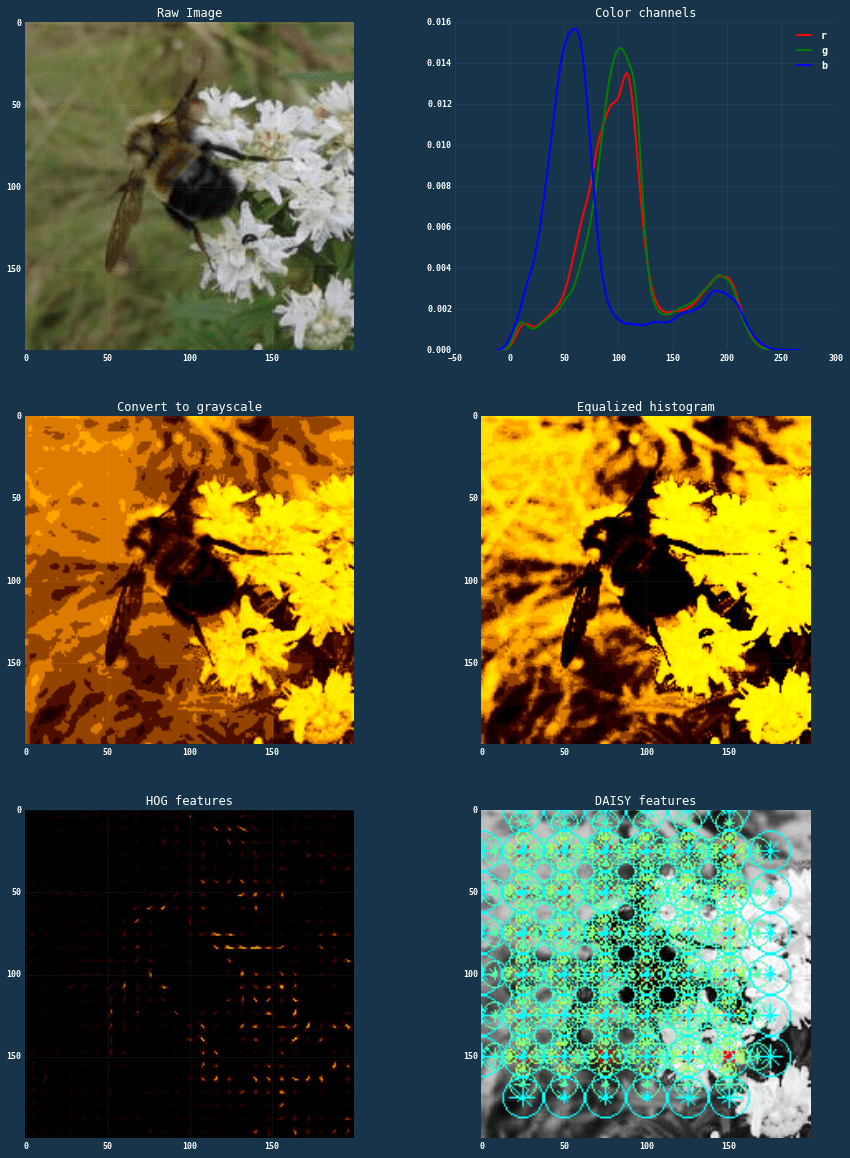Click the HOG features visualization
850x1158 pixels.
click(x=188, y=973)
